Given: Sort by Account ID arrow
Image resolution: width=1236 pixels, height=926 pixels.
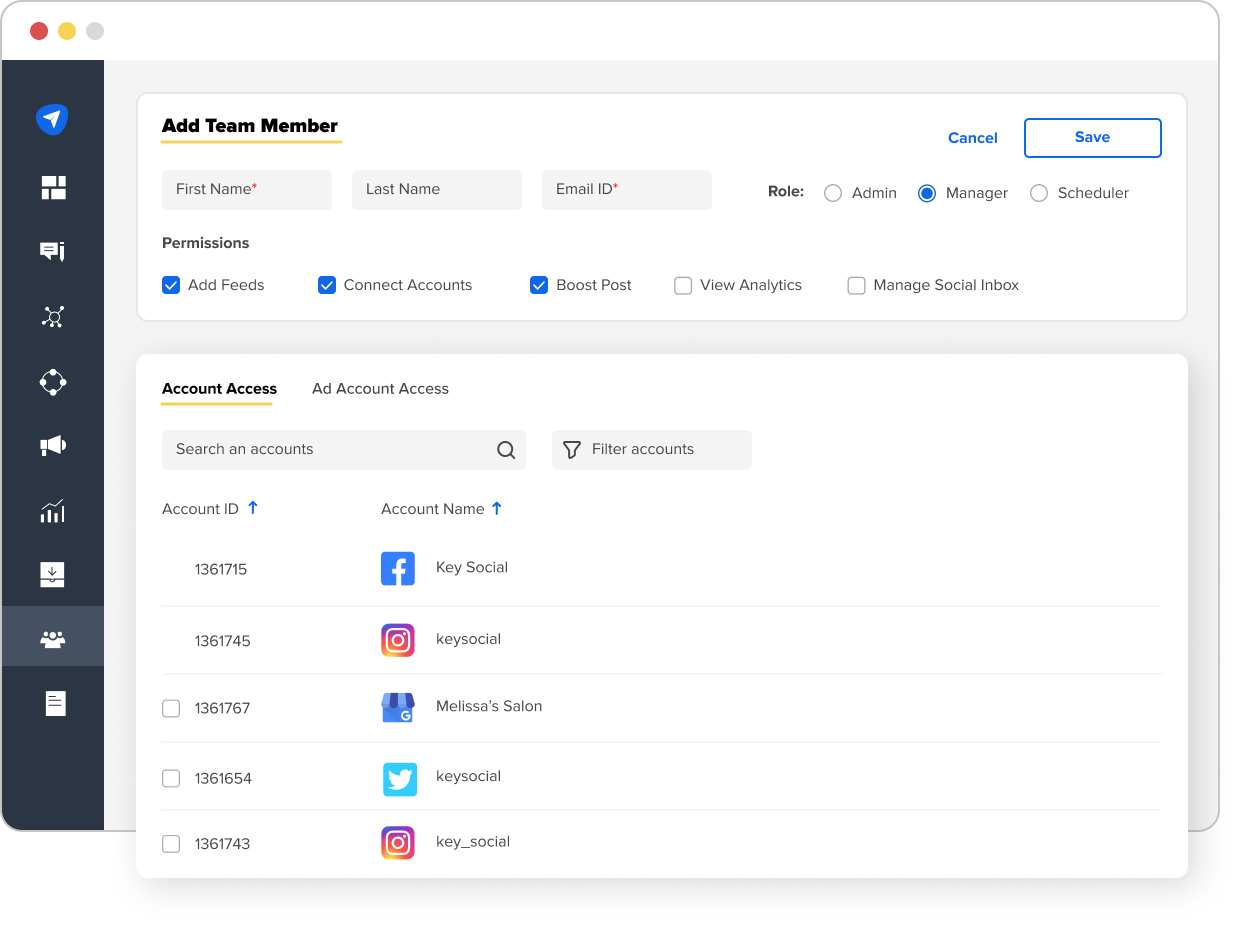Looking at the screenshot, I should pos(253,508).
